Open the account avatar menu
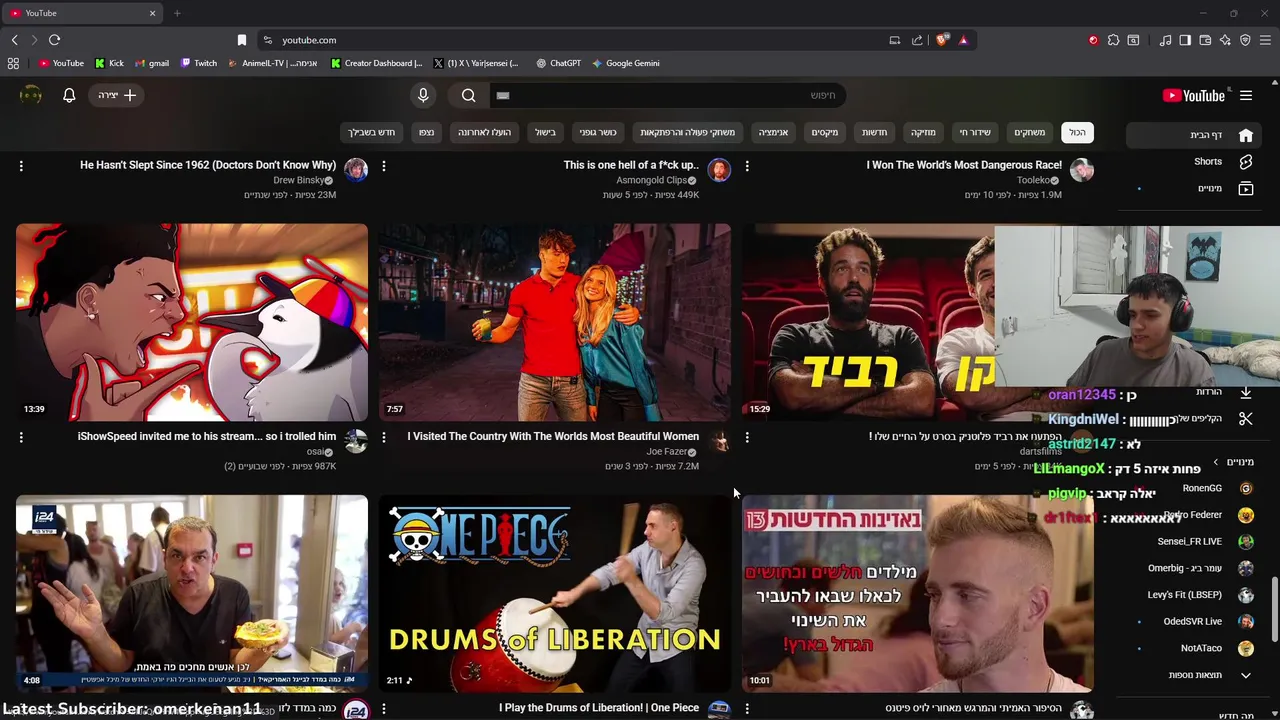 (x=31, y=95)
